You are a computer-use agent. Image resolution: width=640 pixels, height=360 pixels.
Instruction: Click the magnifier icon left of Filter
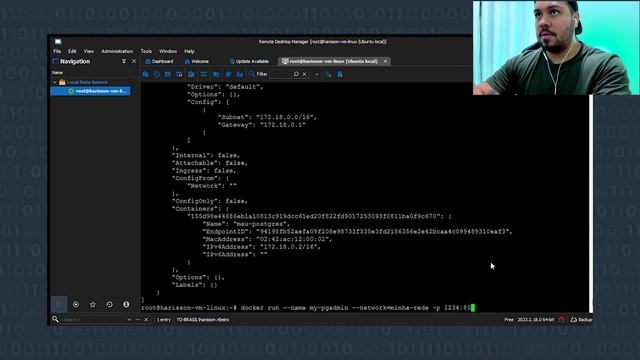252,74
